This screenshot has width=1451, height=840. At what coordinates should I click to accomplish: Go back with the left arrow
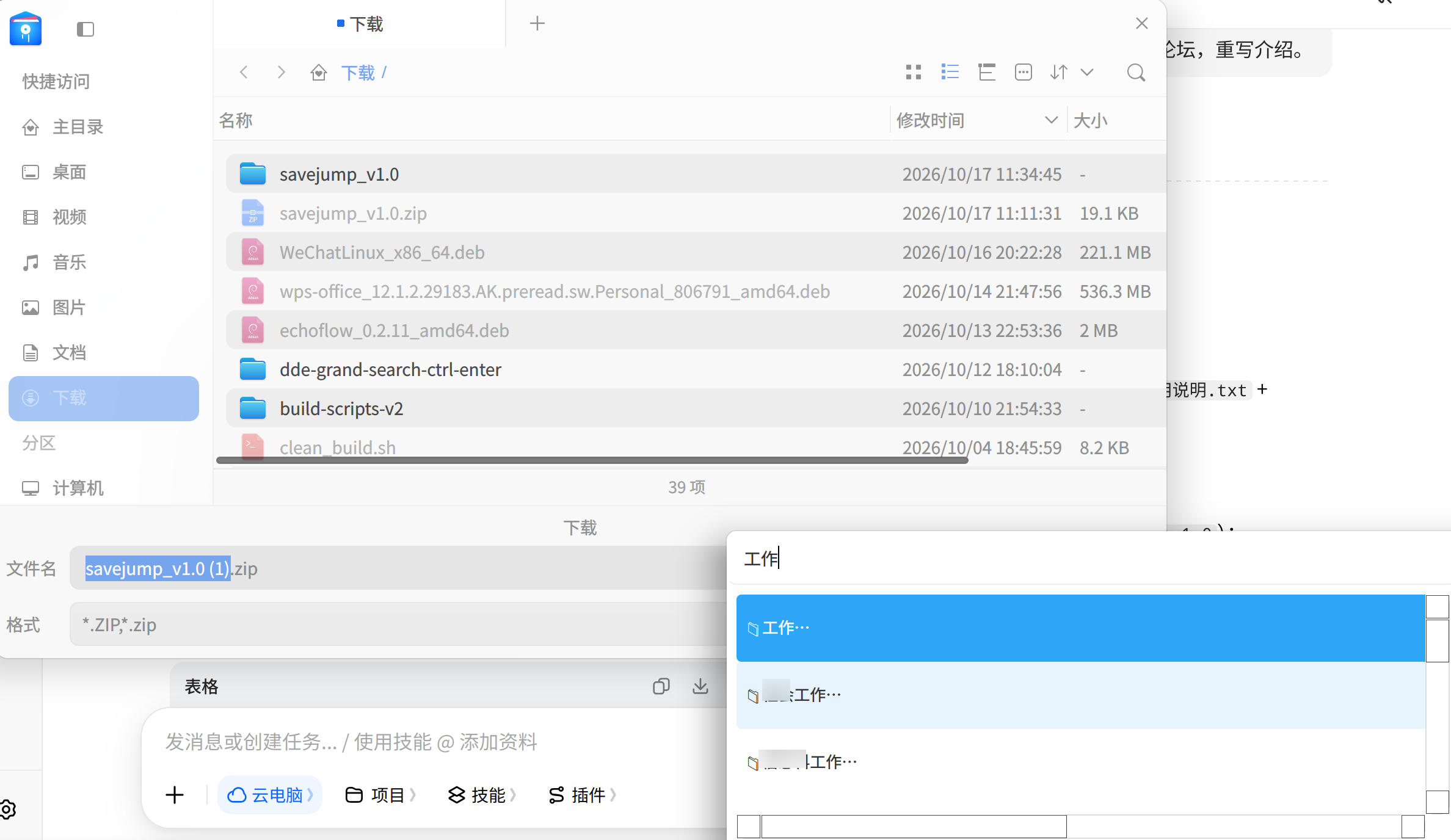point(244,73)
